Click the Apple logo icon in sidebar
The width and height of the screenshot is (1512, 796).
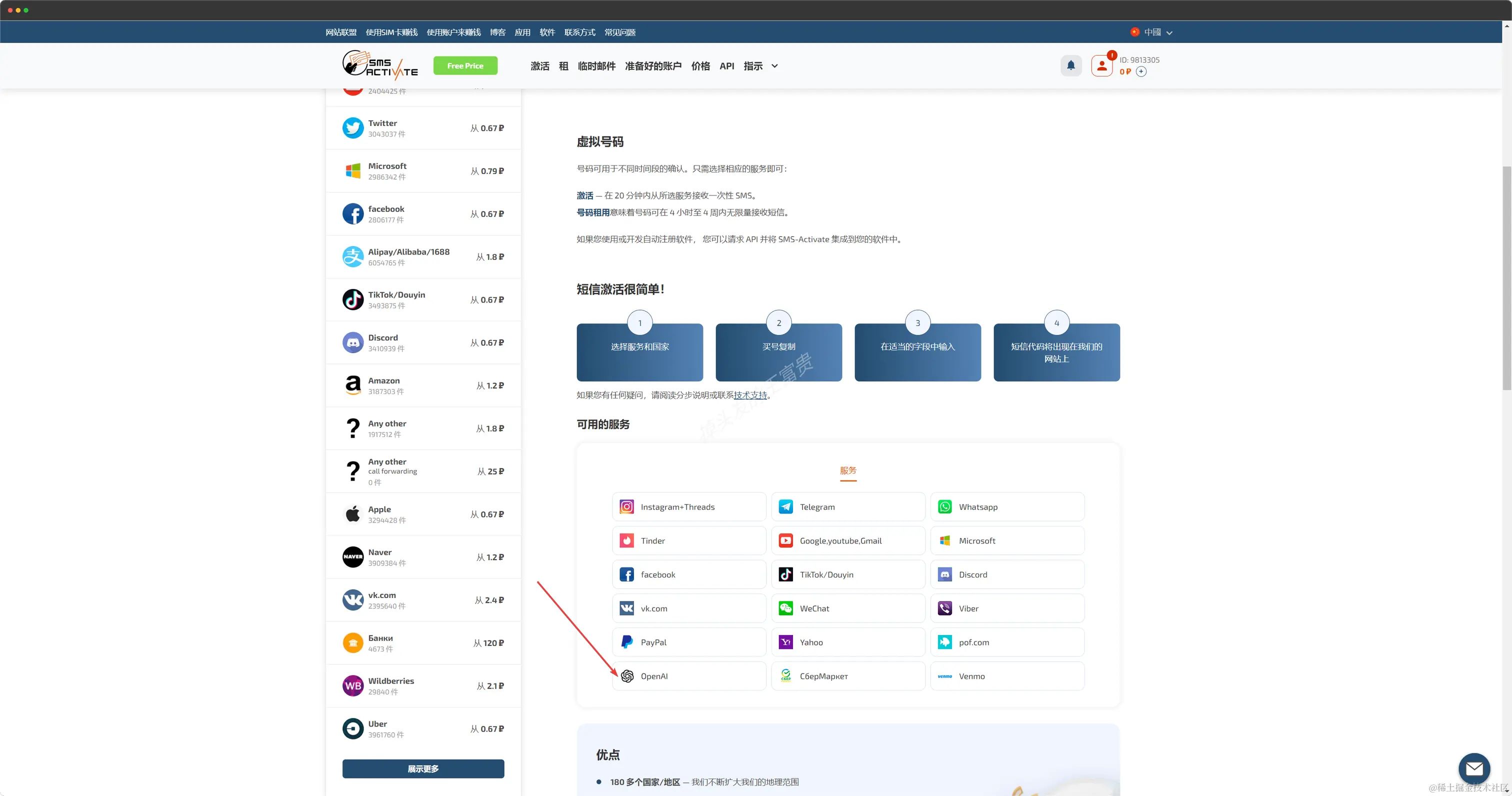pyautogui.click(x=353, y=513)
